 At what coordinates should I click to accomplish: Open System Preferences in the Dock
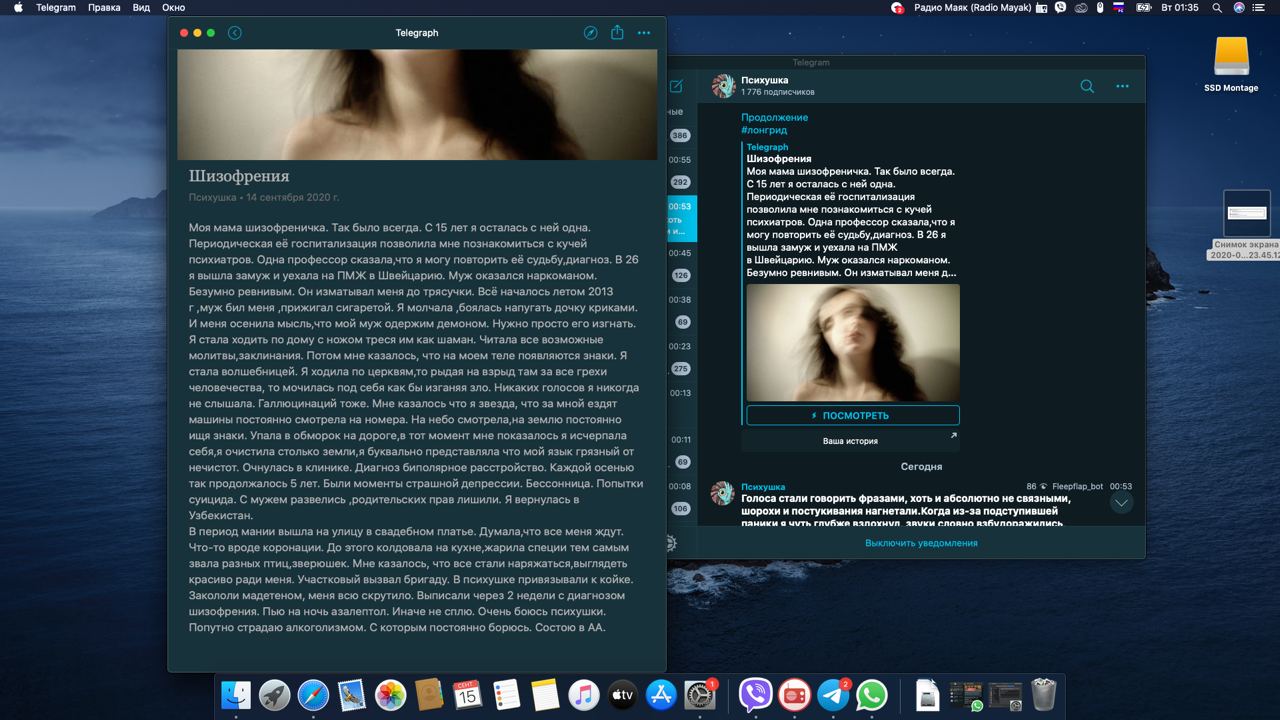(x=699, y=695)
